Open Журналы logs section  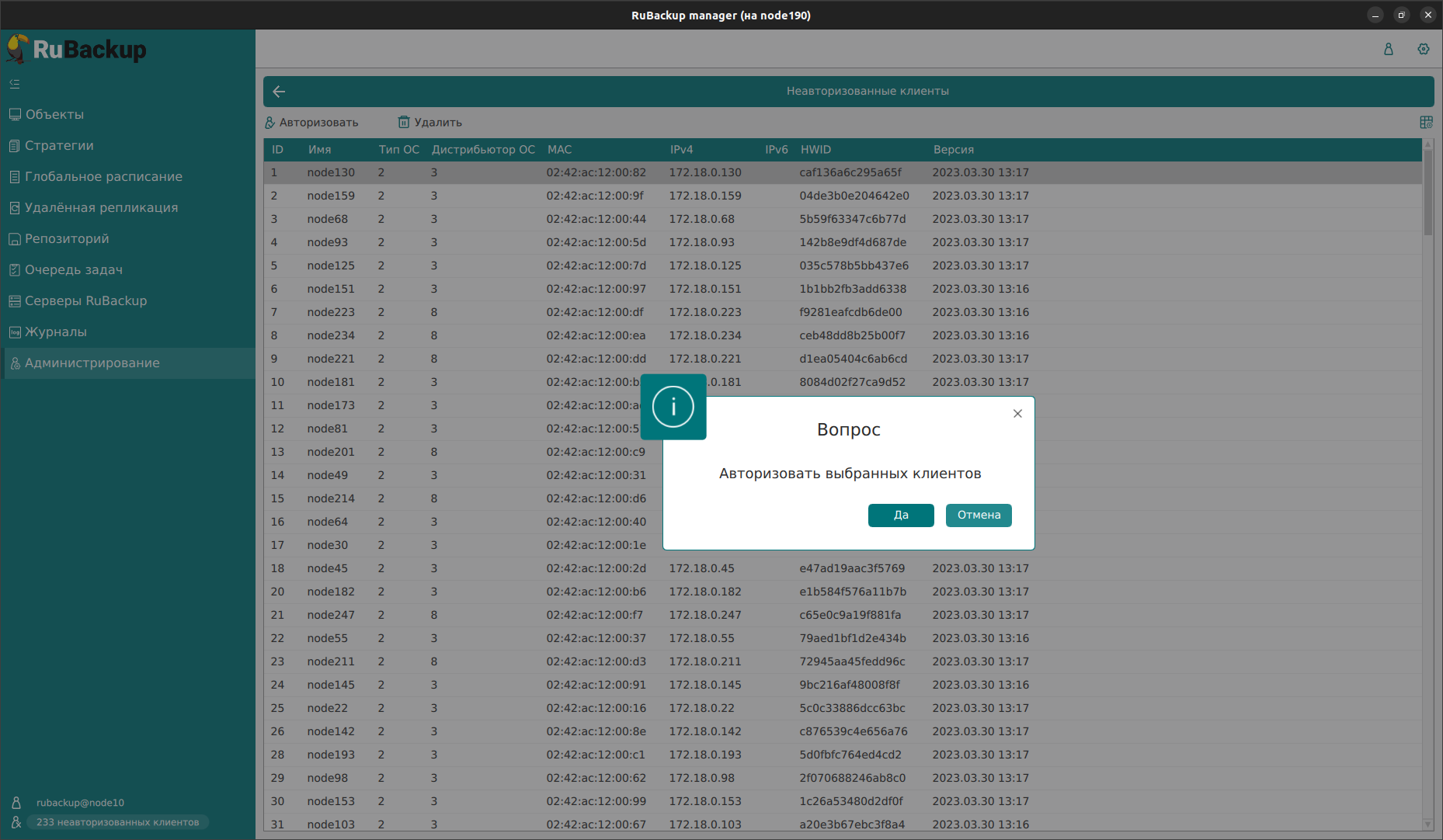click(x=56, y=332)
